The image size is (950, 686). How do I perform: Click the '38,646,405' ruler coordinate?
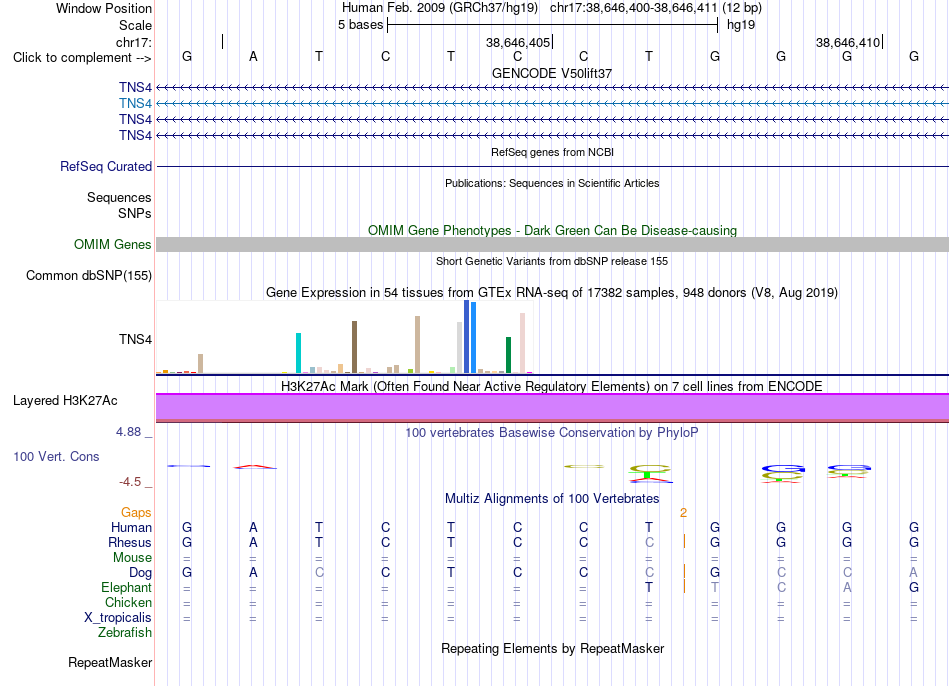coord(518,42)
